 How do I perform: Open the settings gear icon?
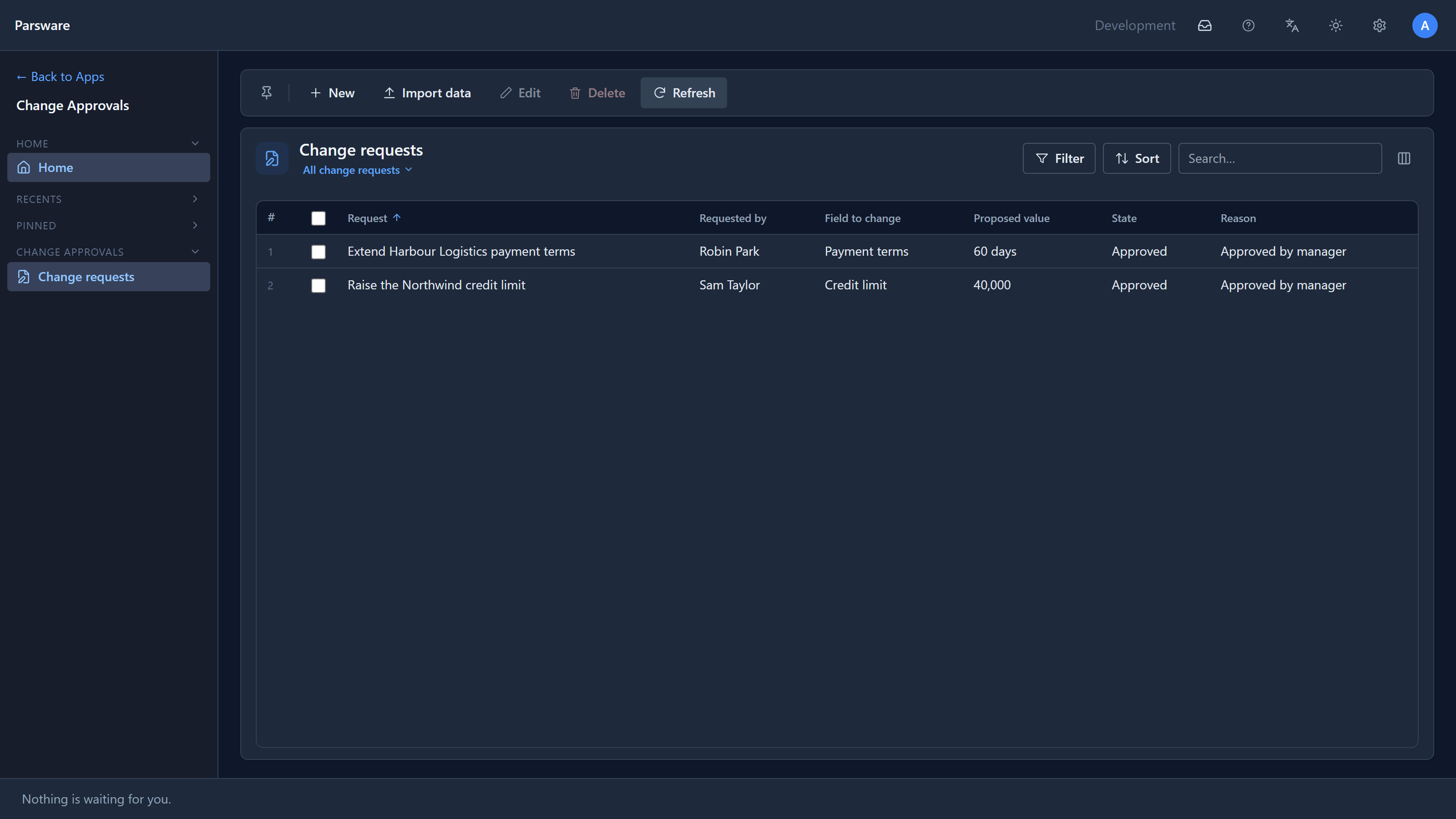(1379, 25)
